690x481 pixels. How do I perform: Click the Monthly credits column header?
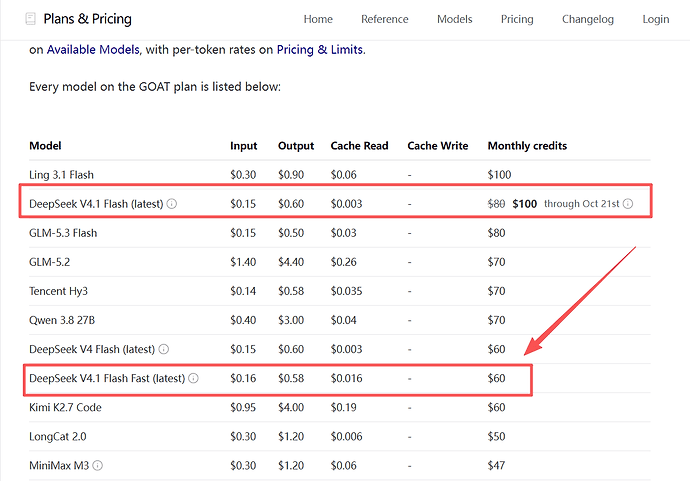click(527, 146)
